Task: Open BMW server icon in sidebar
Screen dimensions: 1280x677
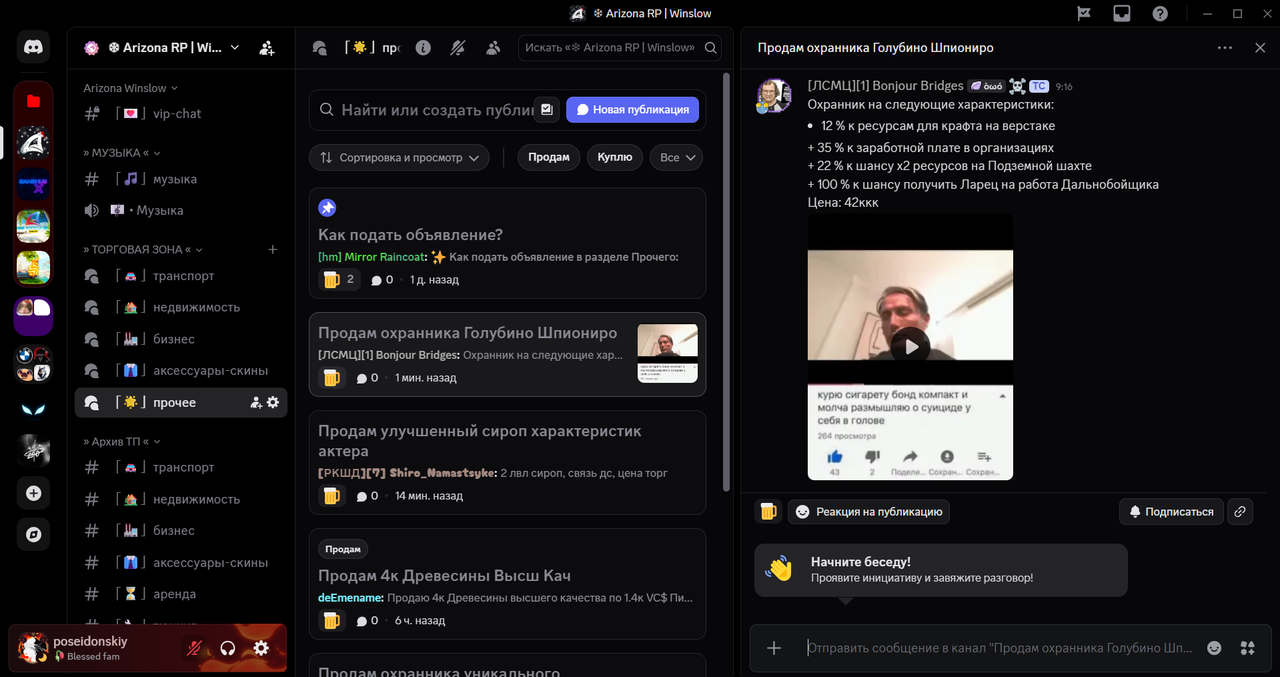Action: tap(34, 364)
